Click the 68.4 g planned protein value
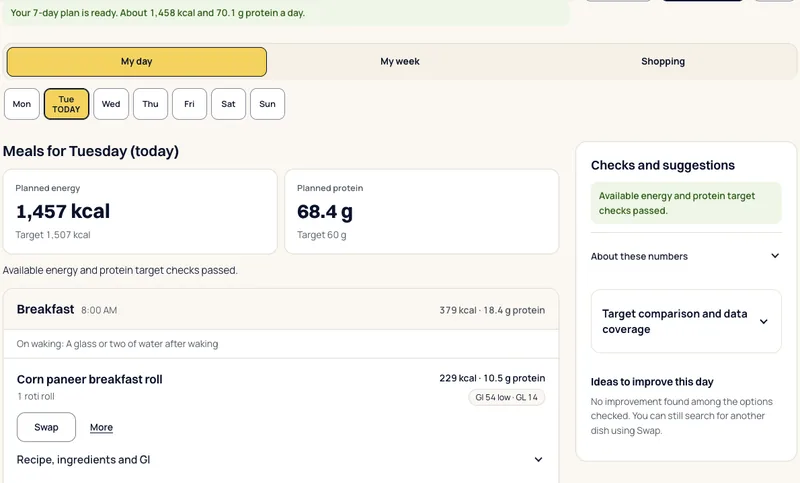This screenshot has height=483, width=800. coord(325,212)
